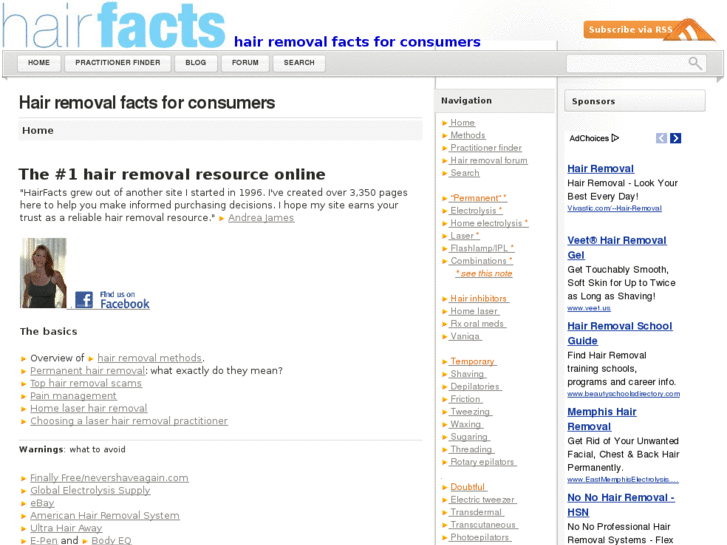Open Sugaring sidebar link
This screenshot has width=727, height=545.
469,436
